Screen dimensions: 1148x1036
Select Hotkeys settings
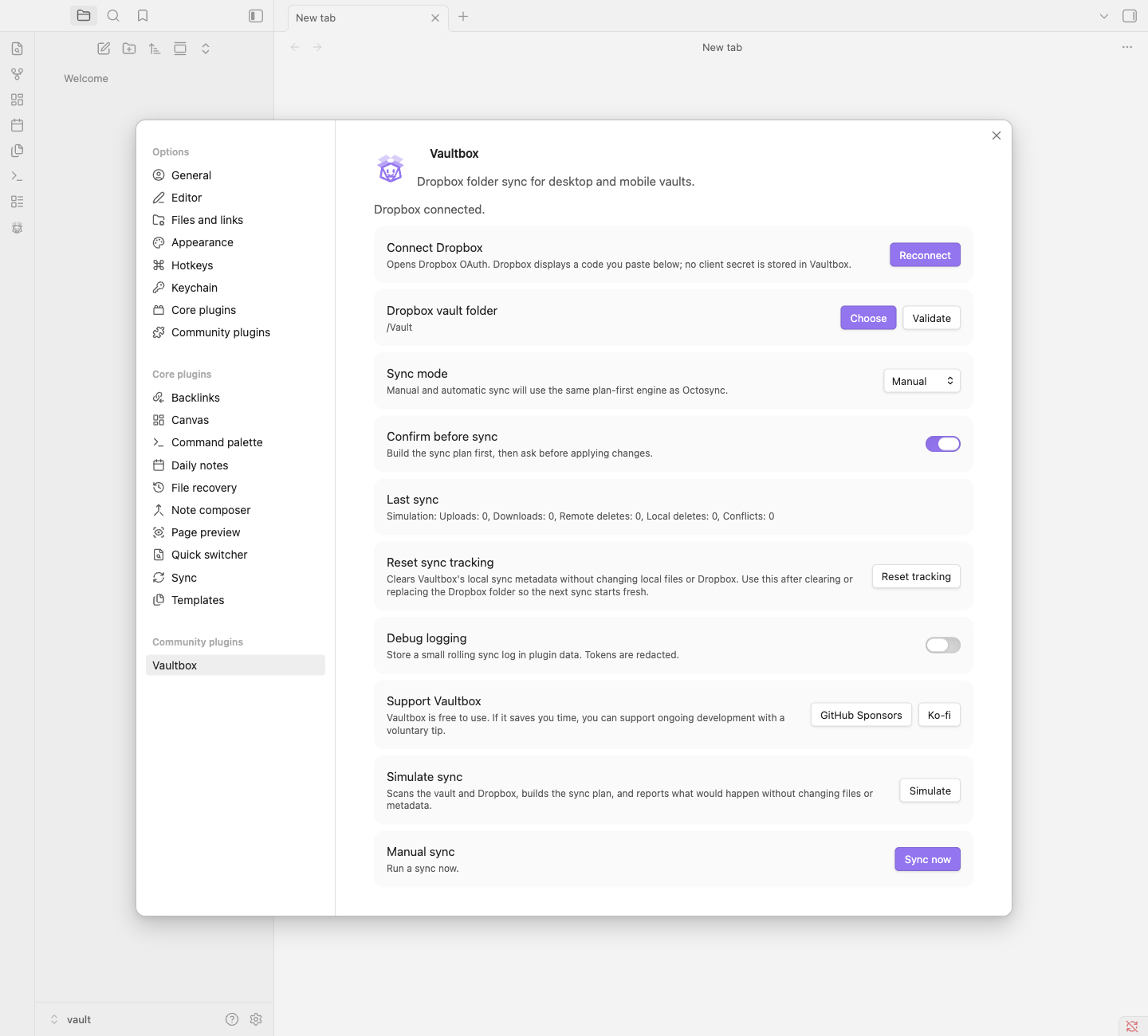click(235, 265)
